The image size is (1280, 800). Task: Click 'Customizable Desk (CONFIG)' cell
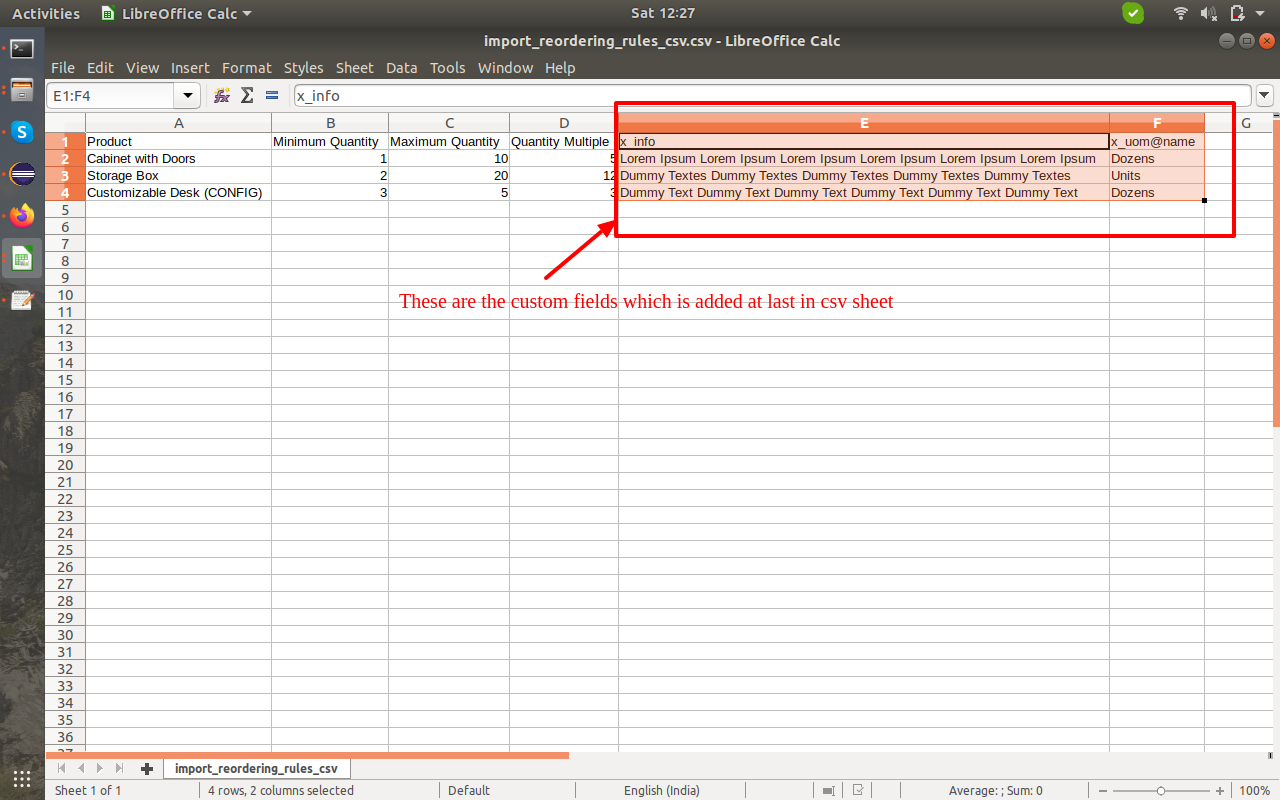[178, 193]
